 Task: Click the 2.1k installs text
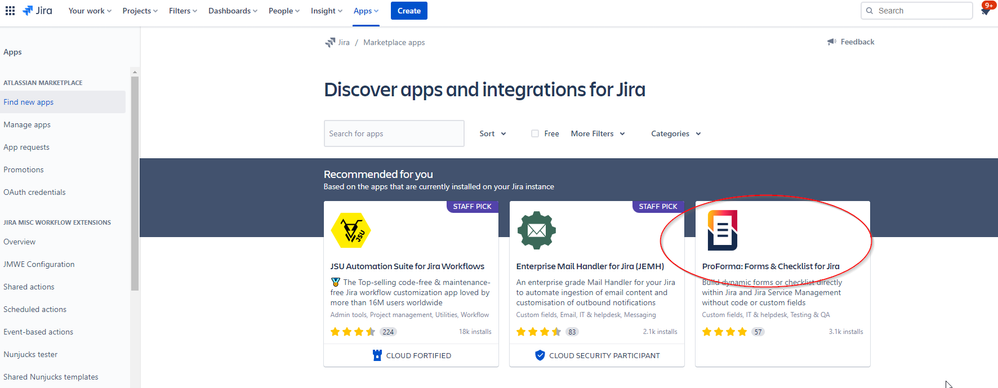pos(660,332)
